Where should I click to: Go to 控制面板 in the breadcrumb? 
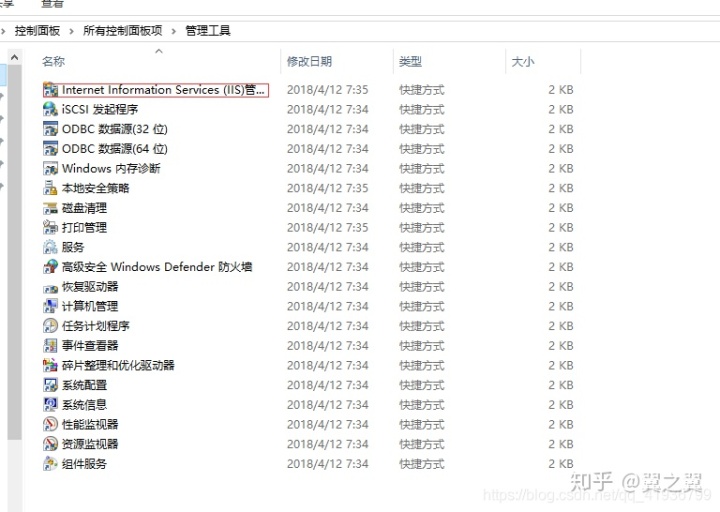37,31
